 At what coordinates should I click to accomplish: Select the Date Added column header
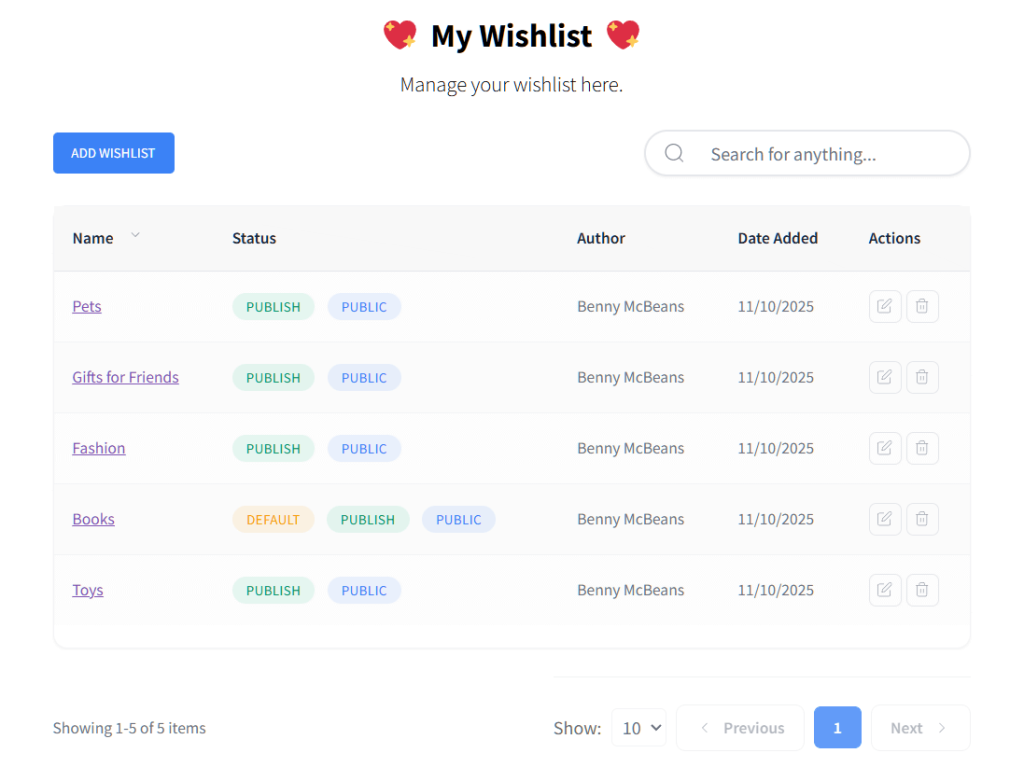click(x=778, y=238)
